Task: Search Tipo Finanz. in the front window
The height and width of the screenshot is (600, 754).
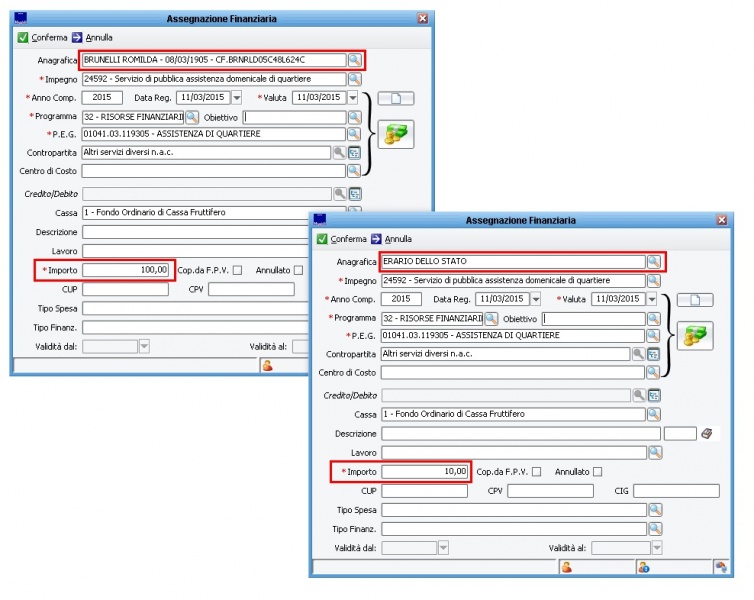Action: coord(655,529)
